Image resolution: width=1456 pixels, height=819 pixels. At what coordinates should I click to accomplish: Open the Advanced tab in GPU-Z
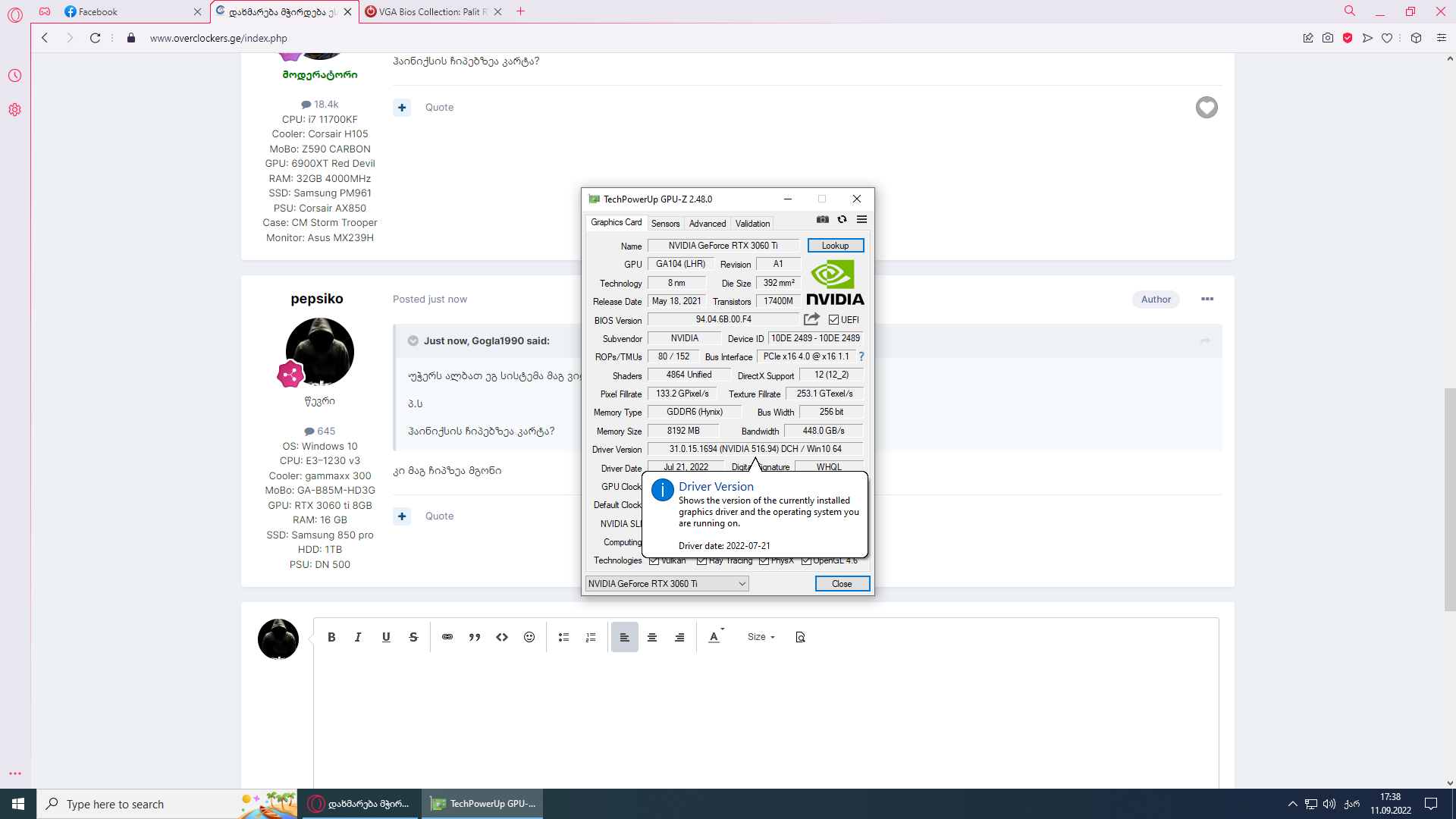[x=707, y=223]
